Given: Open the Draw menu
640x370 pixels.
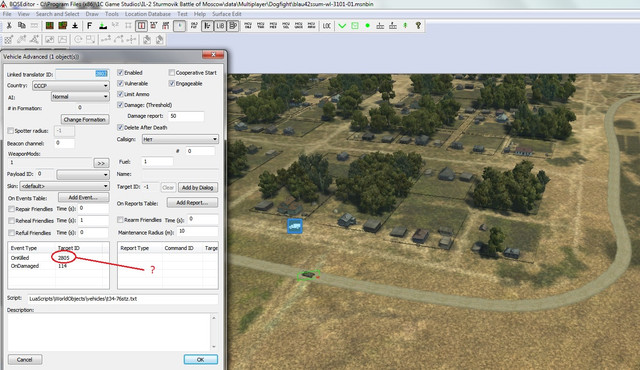Looking at the screenshot, I should (92, 14).
